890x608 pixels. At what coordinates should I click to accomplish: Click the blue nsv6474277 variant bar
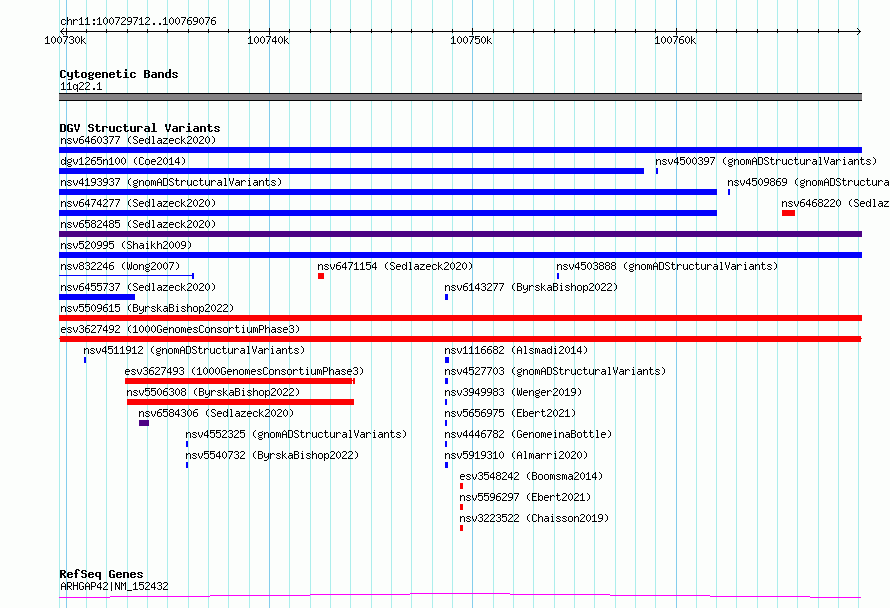tap(388, 213)
